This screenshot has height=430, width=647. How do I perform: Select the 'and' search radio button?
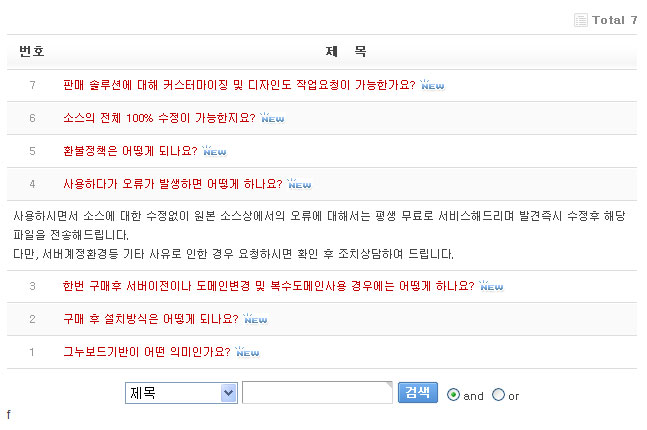coord(453,395)
